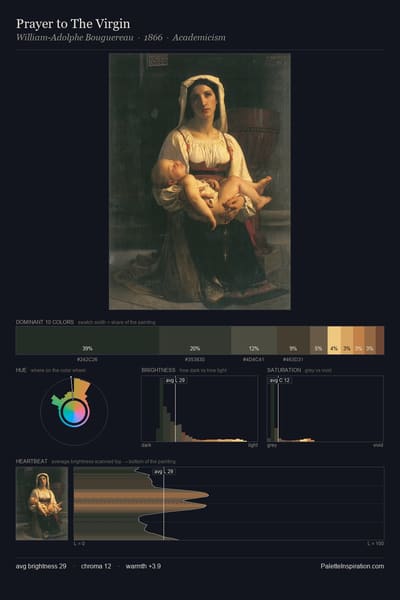Select the 9% dark brown swatch
This screenshot has width=400, height=600.
click(293, 340)
